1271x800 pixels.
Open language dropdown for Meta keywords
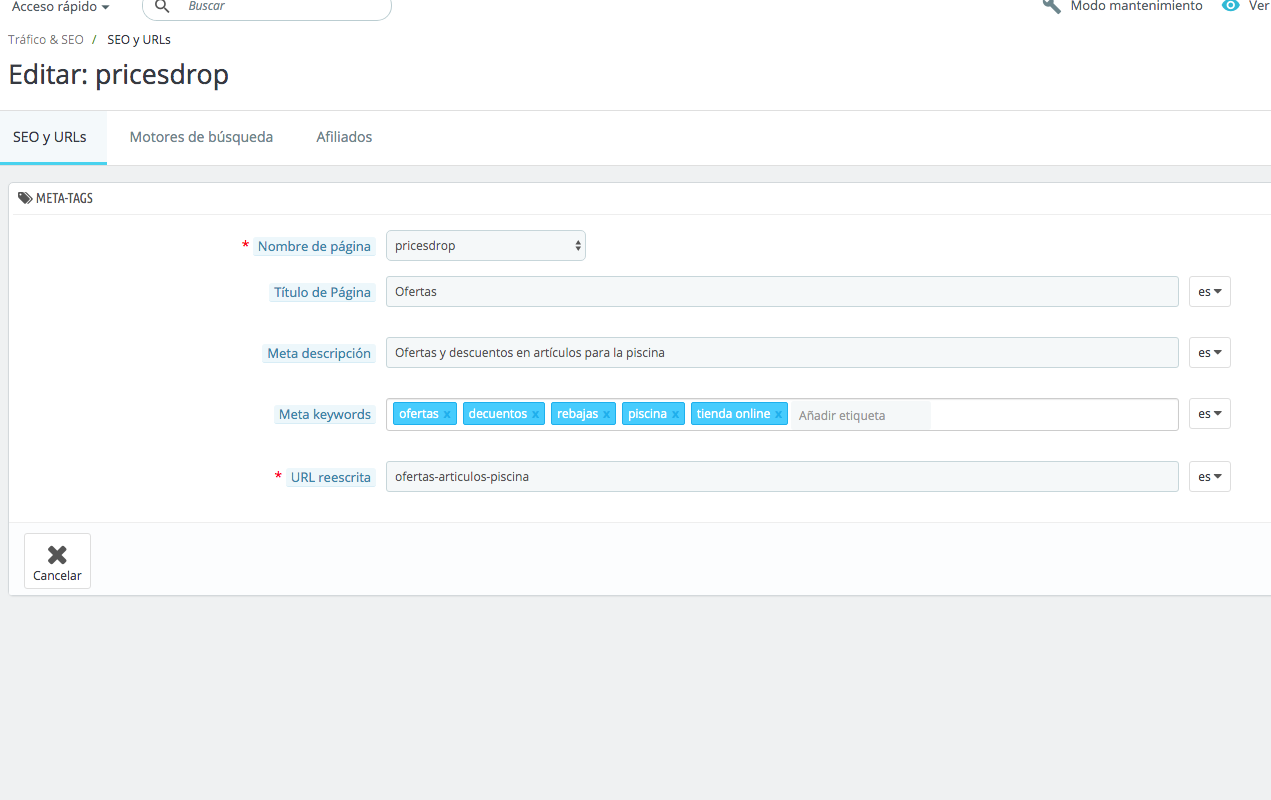click(x=1210, y=414)
